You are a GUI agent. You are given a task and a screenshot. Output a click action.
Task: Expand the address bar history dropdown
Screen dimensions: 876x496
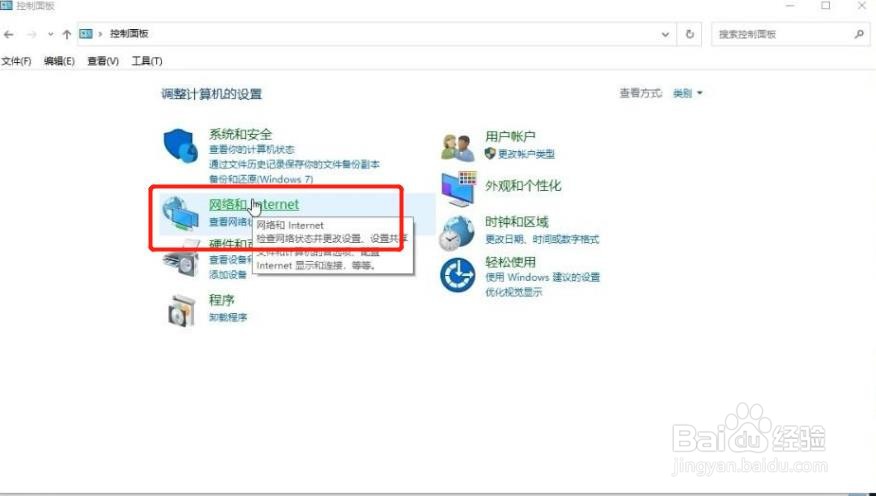(665, 34)
